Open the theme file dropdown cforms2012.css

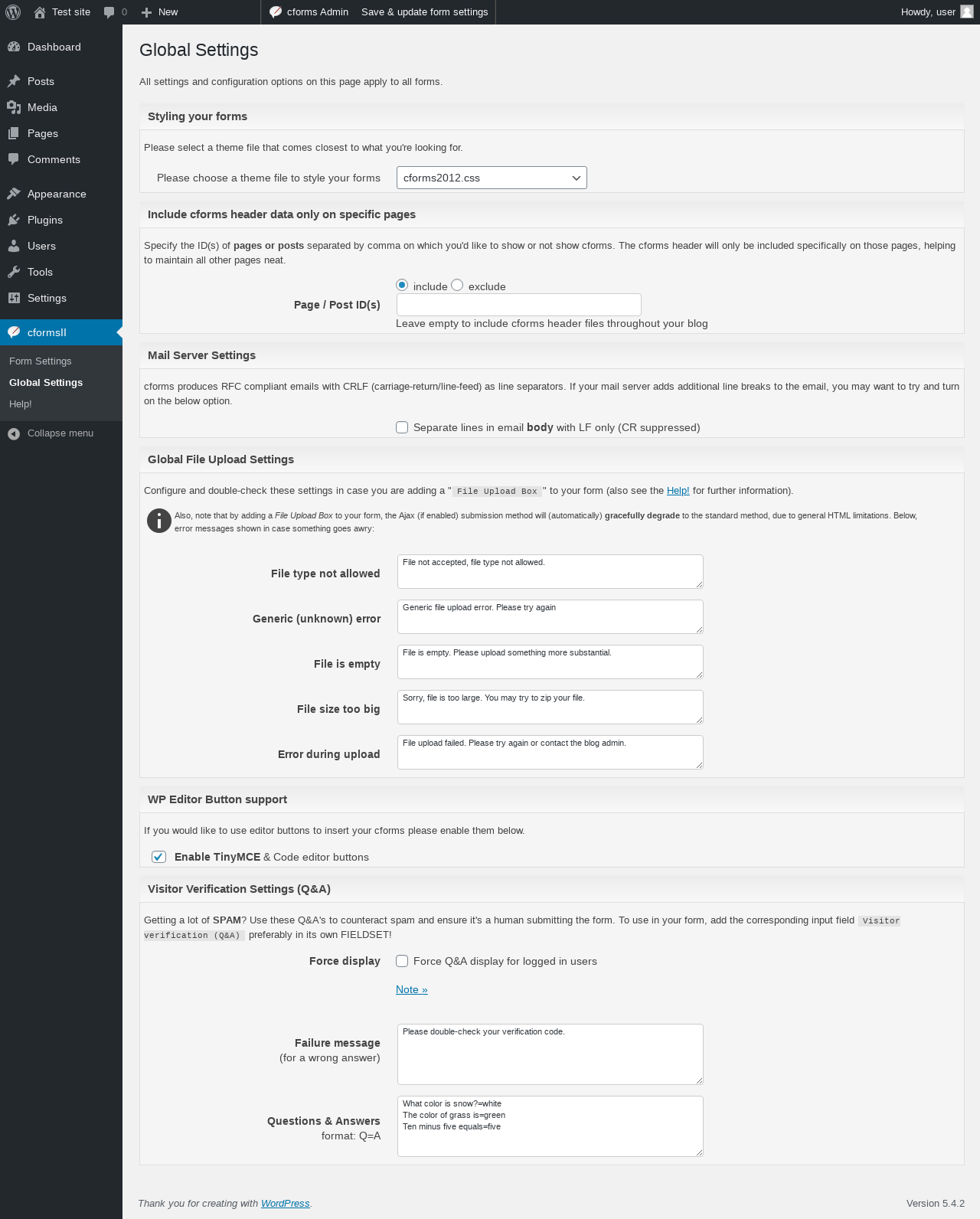[x=492, y=178]
